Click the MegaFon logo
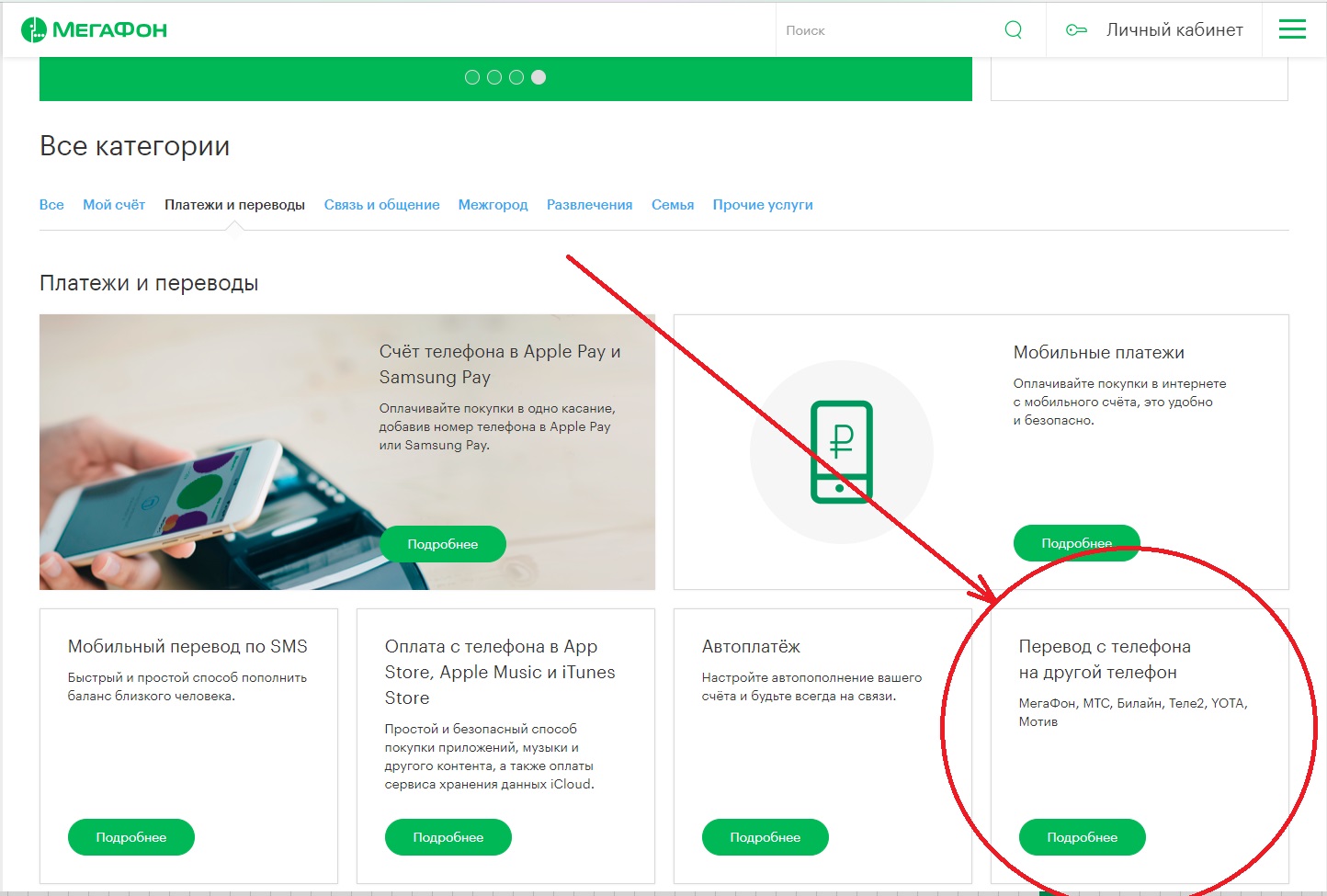Image resolution: width=1327 pixels, height=896 pixels. (94, 30)
